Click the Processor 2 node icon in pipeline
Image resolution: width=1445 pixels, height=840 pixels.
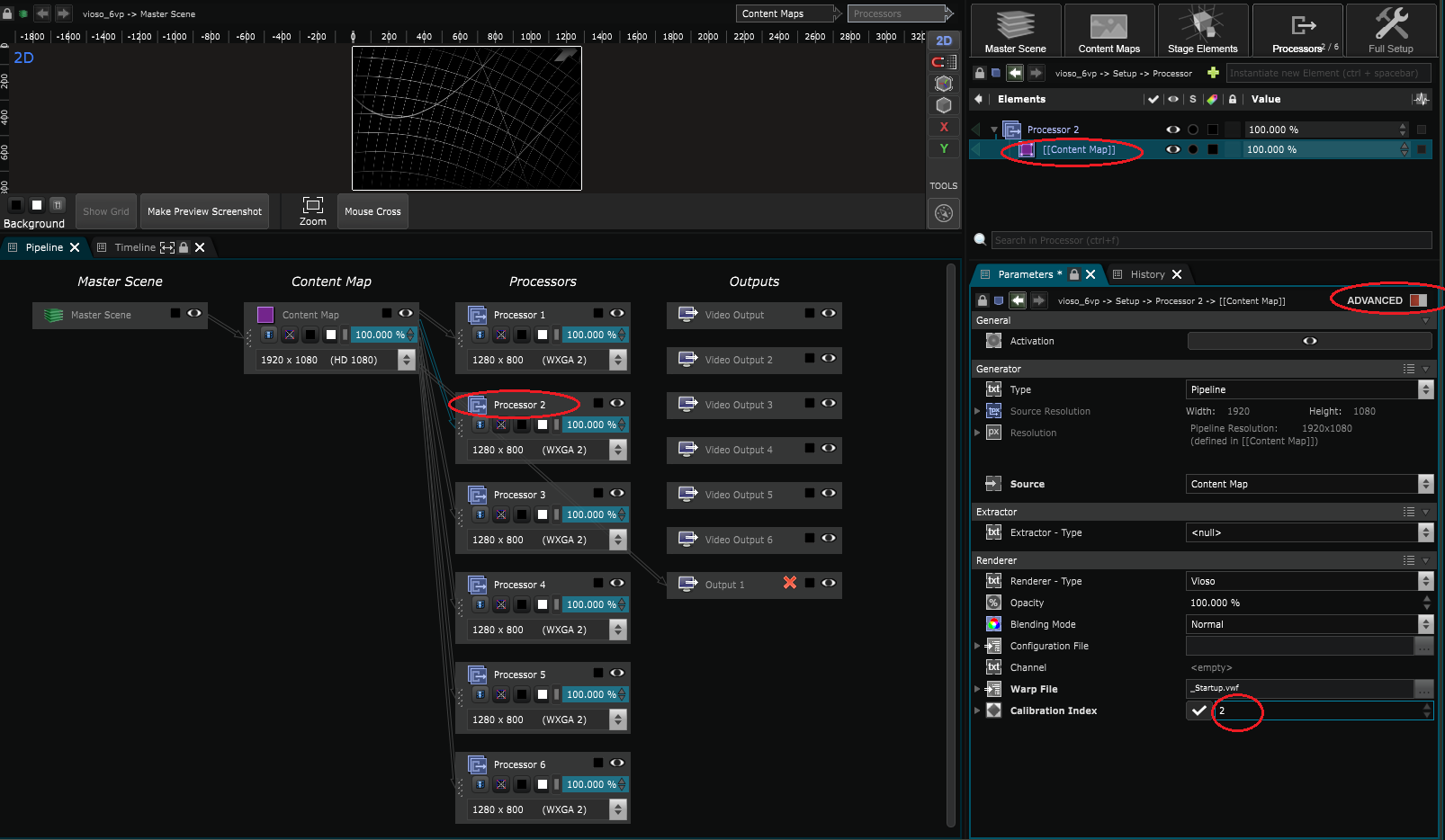478,405
